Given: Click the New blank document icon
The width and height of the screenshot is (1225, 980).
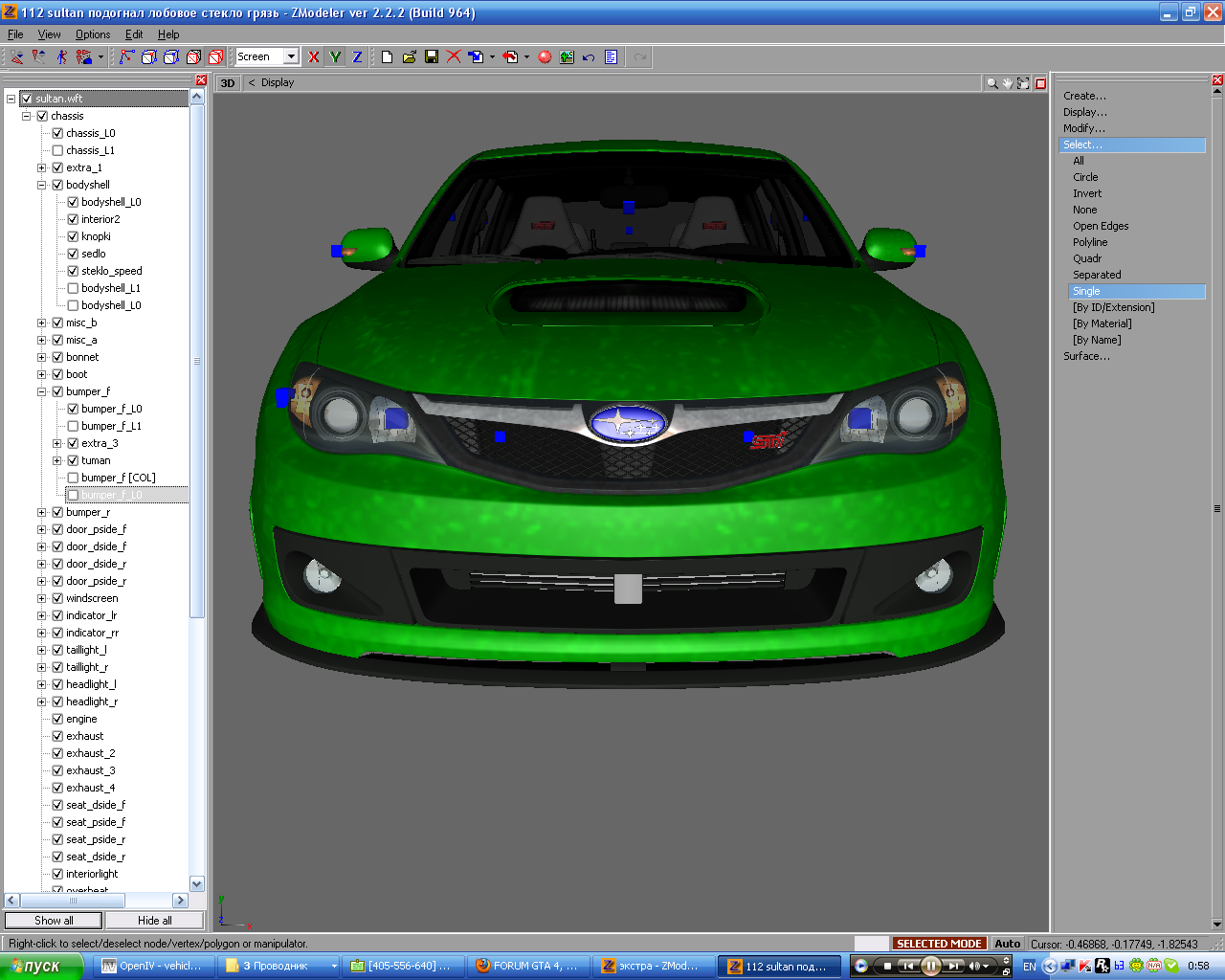Looking at the screenshot, I should pos(387,57).
